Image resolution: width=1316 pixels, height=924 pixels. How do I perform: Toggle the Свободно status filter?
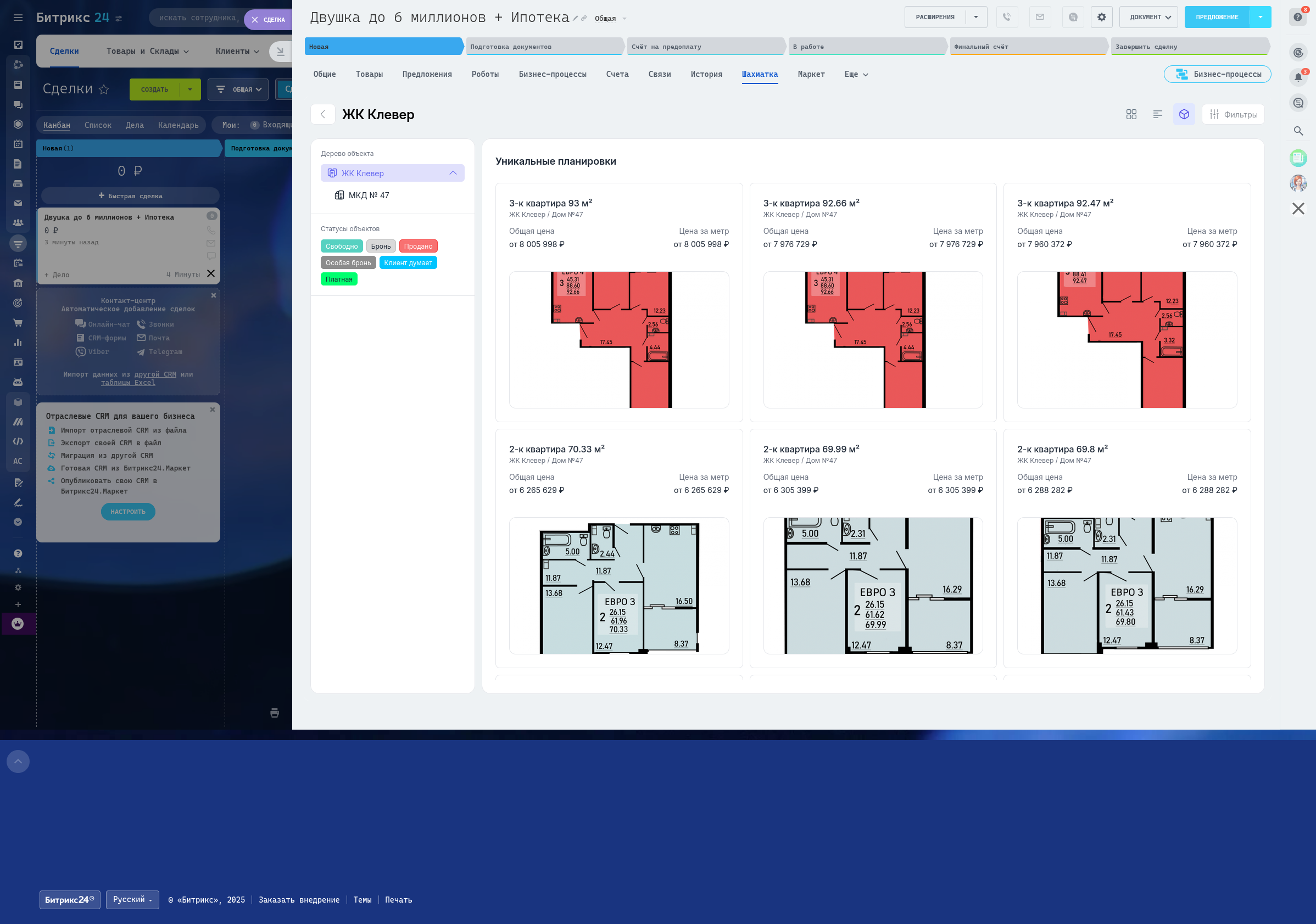[x=341, y=247]
